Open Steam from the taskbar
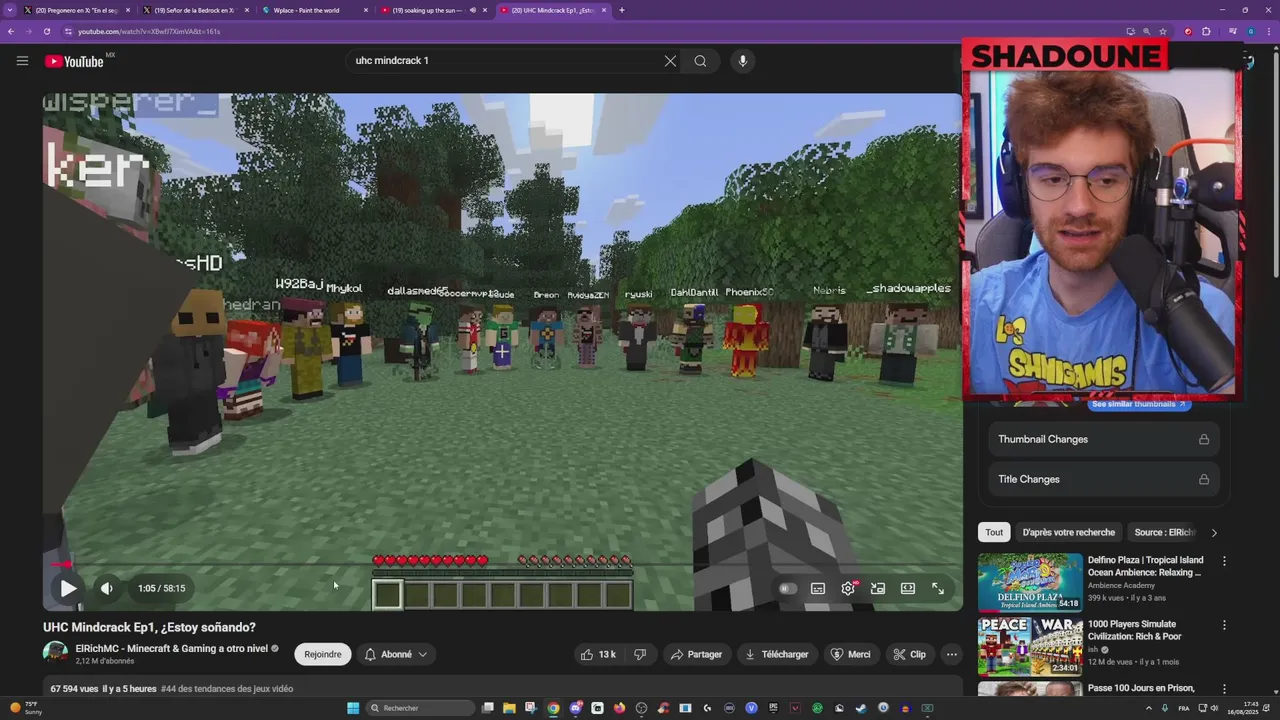The width and height of the screenshot is (1280, 720). (861, 708)
